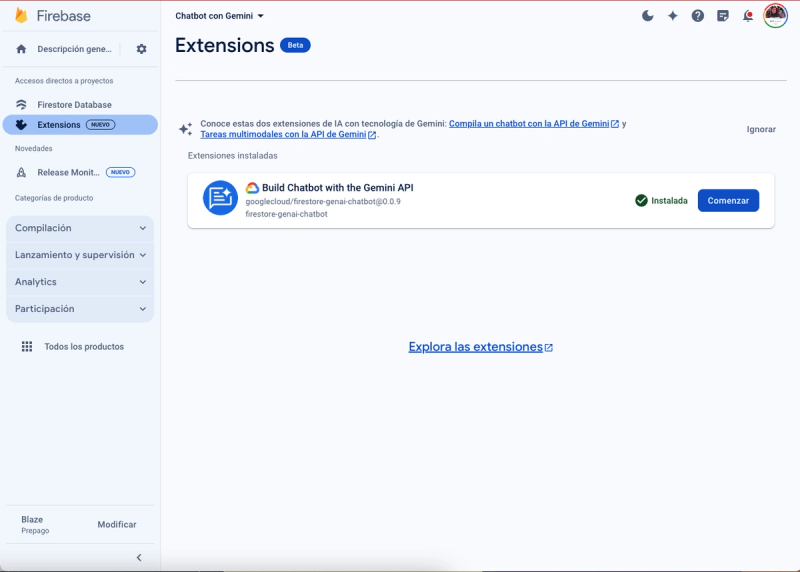Open the notifications bell
Viewport: 800px width, 572px height.
click(747, 16)
